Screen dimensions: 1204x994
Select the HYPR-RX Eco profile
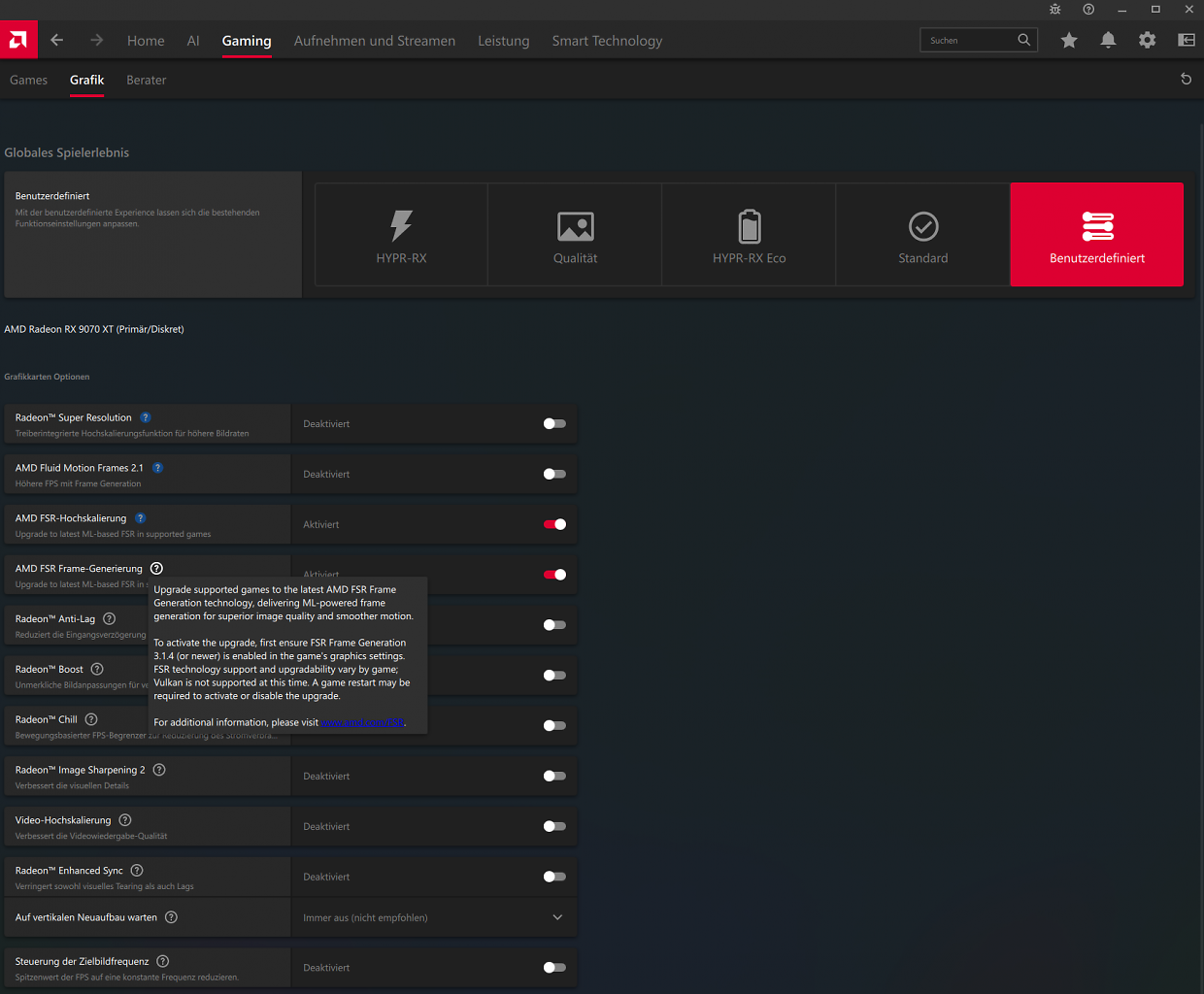click(x=749, y=235)
